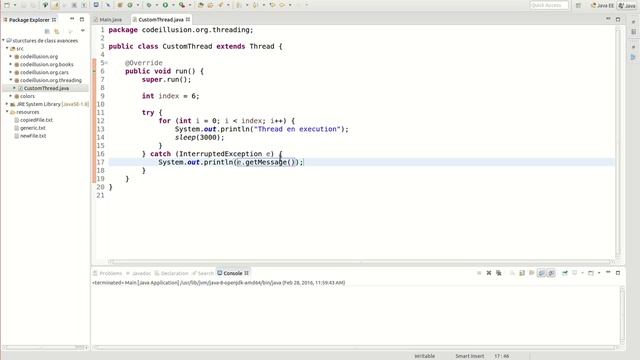Viewport: 640px width, 360px height.
Task: Collapse the codeillusion.org.threading package
Action: coord(11,80)
